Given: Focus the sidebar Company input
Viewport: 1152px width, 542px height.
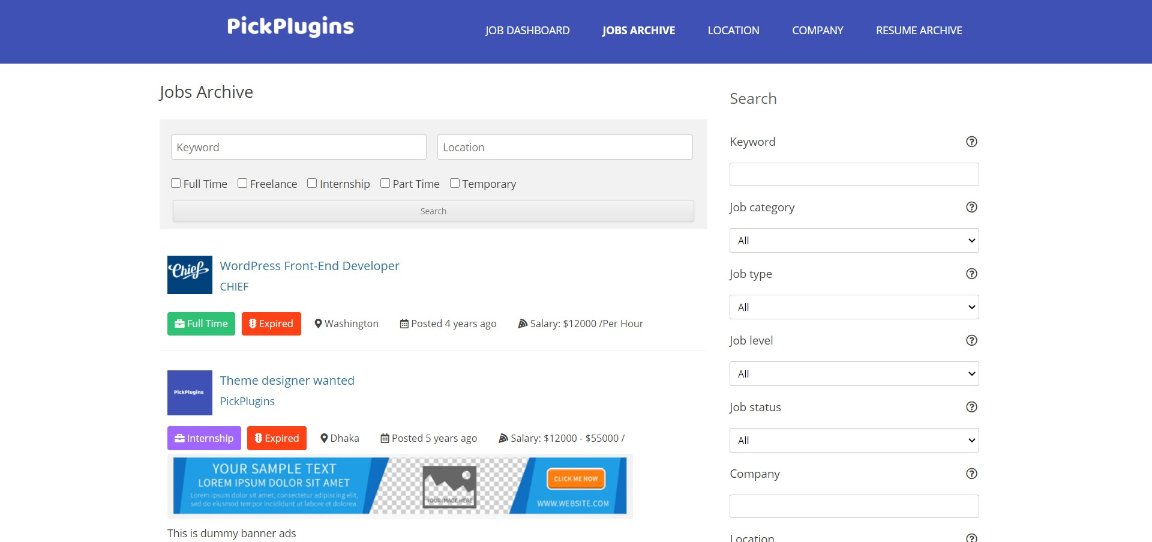Looking at the screenshot, I should pyautogui.click(x=854, y=506).
